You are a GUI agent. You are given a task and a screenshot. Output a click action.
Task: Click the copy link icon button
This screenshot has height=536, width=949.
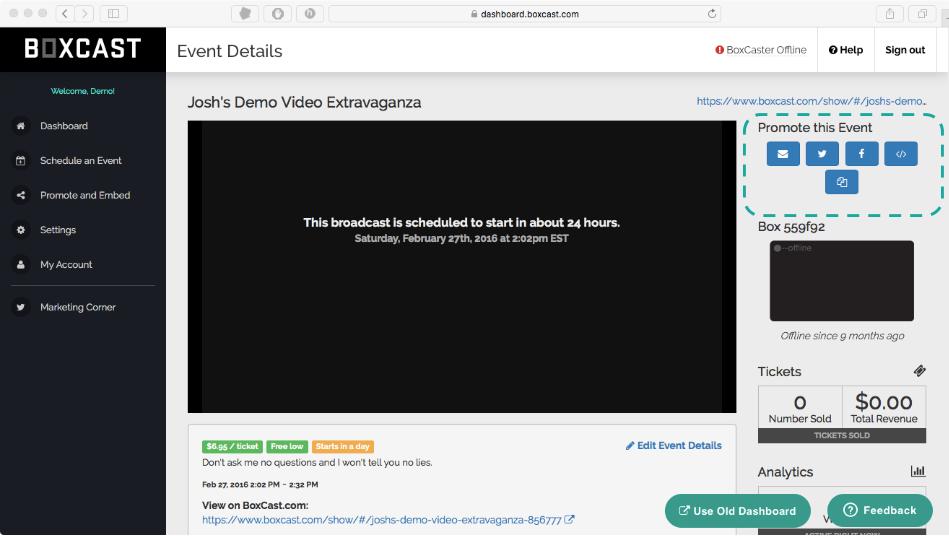(841, 182)
